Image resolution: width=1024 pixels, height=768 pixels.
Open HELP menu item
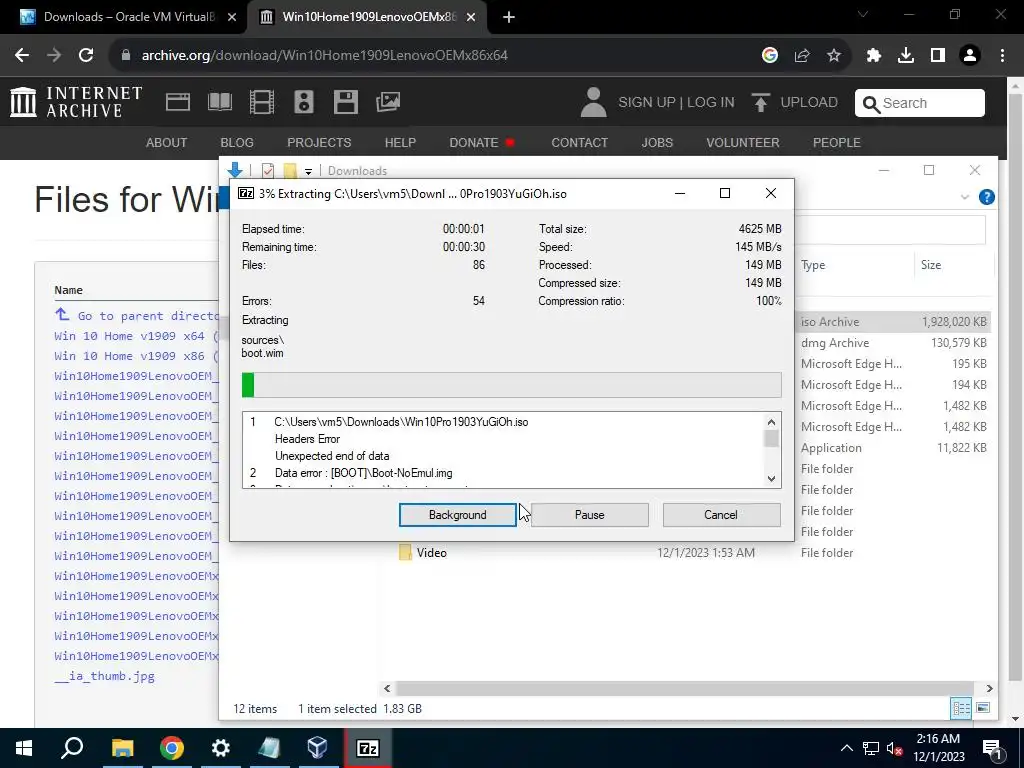tap(400, 142)
